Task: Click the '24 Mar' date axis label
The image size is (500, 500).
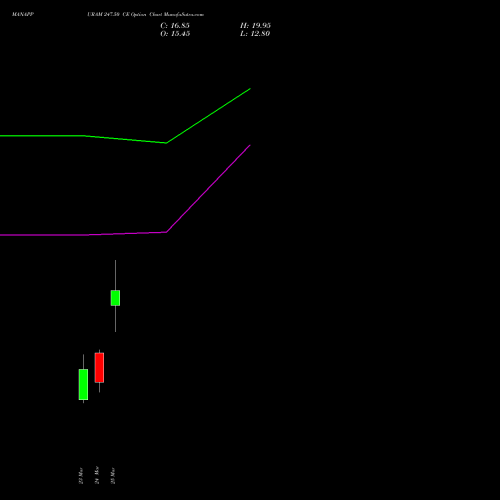Action: coord(97,475)
